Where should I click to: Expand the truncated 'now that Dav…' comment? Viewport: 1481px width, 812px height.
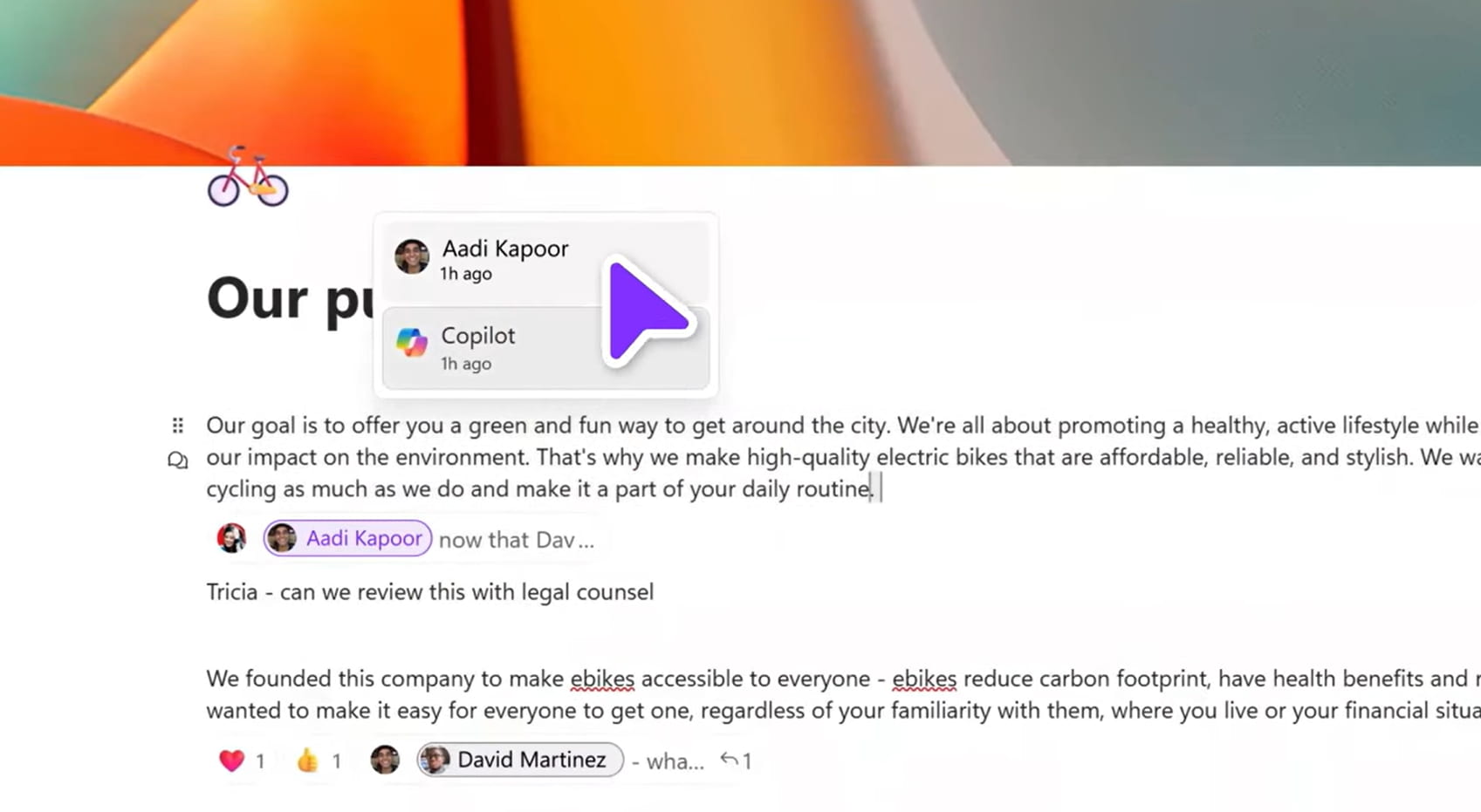[517, 540]
